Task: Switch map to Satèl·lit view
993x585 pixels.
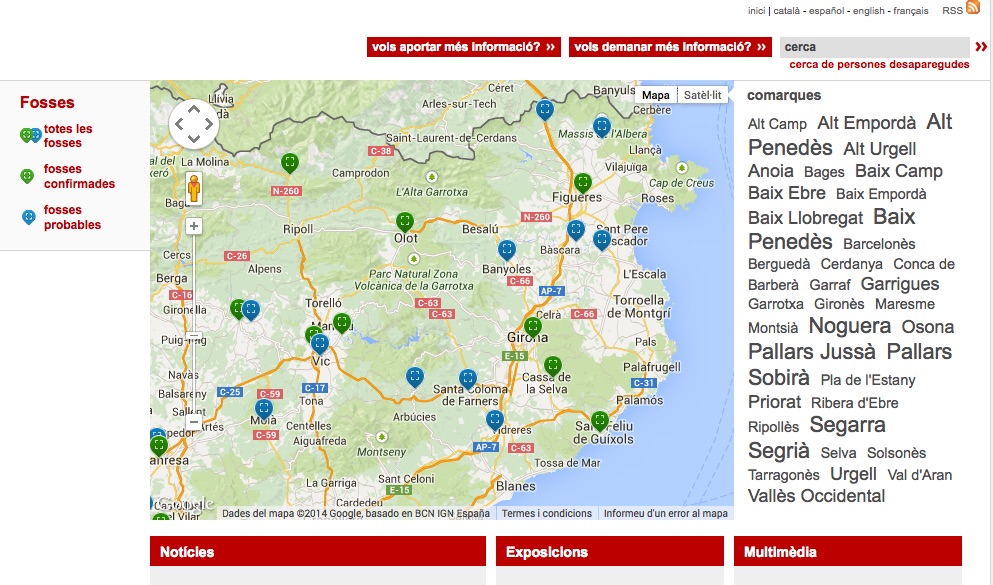Action: pyautogui.click(x=702, y=95)
